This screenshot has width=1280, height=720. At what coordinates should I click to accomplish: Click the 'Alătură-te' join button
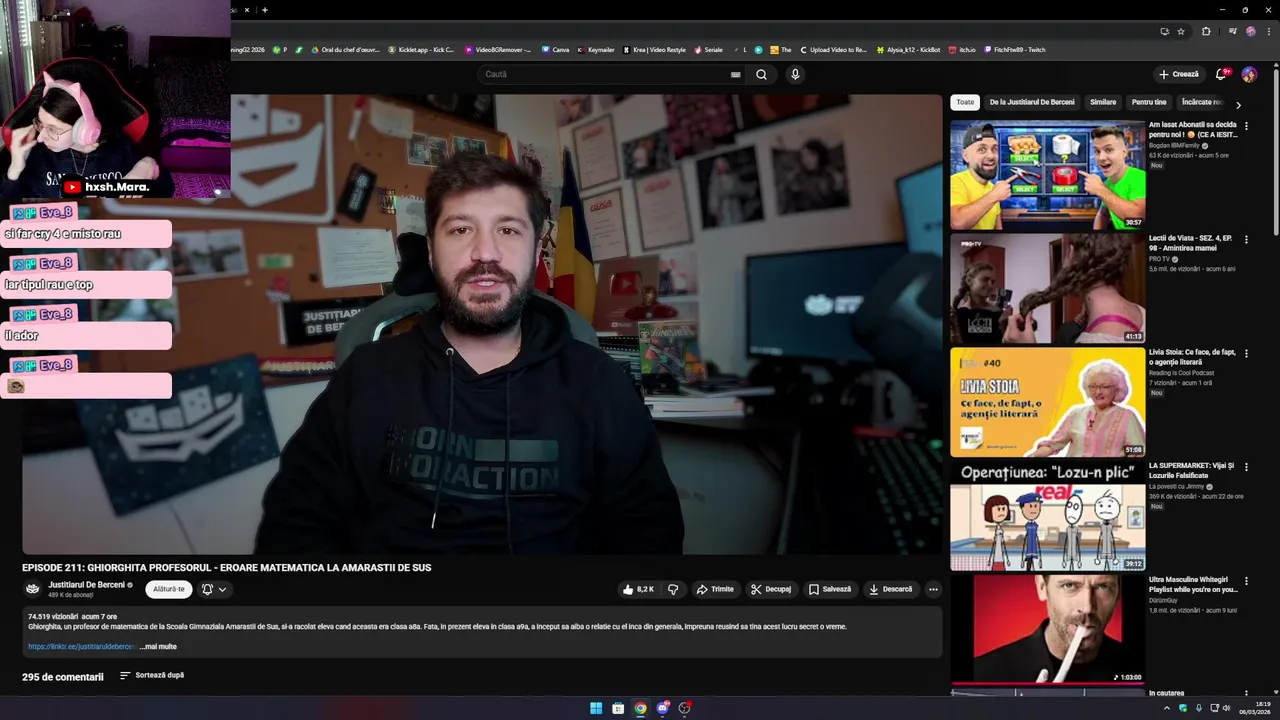[x=169, y=589]
